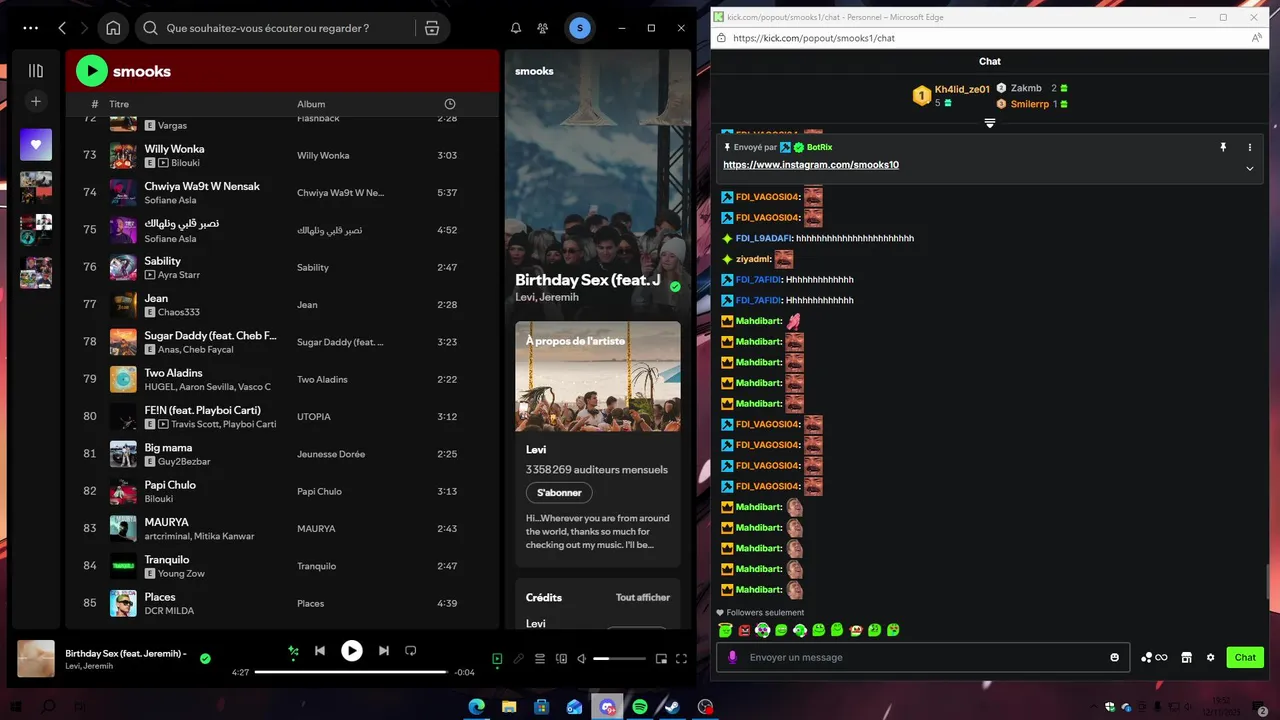Sort by duration clock column icon
The width and height of the screenshot is (1280, 720).
click(x=450, y=104)
